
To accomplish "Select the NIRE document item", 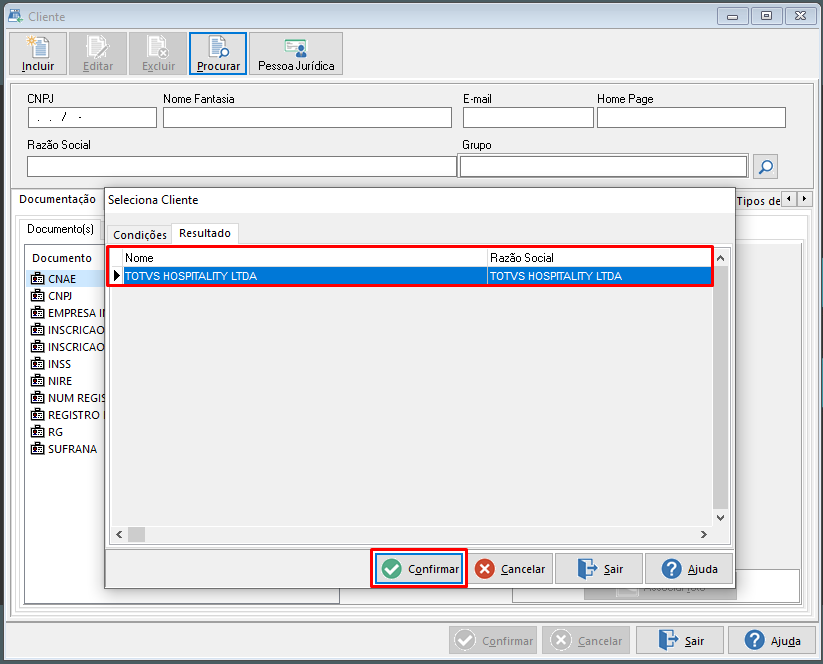I will pos(51,381).
